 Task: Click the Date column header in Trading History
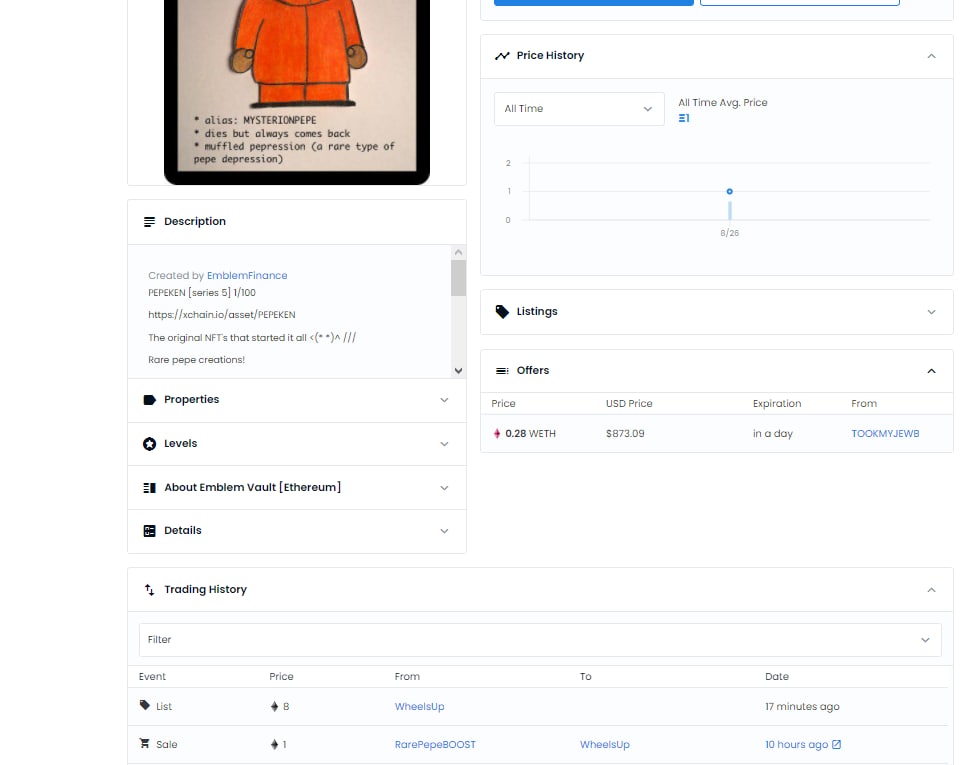tap(777, 676)
